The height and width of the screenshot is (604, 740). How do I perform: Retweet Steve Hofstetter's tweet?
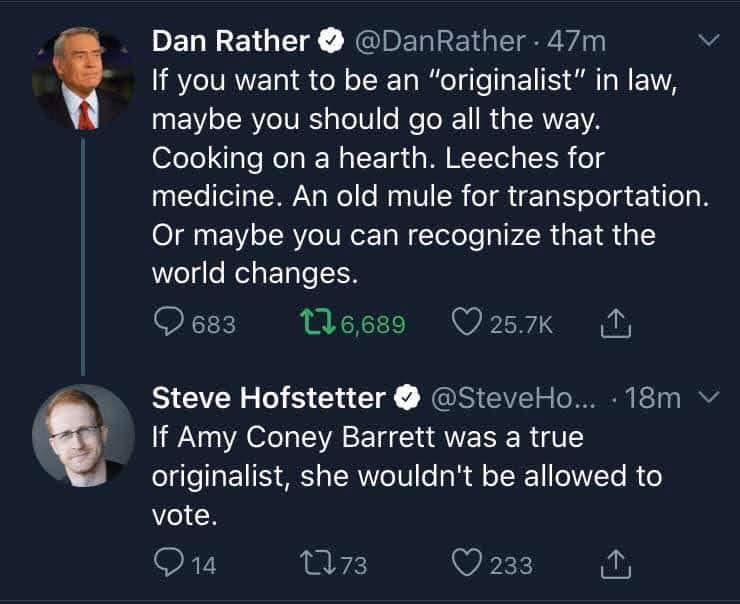coord(318,564)
